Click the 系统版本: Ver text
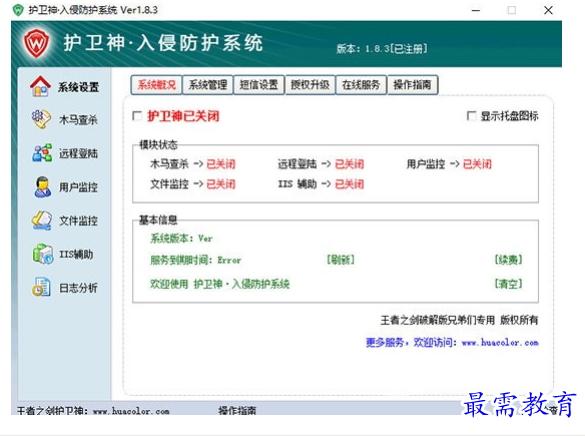 coord(181,238)
